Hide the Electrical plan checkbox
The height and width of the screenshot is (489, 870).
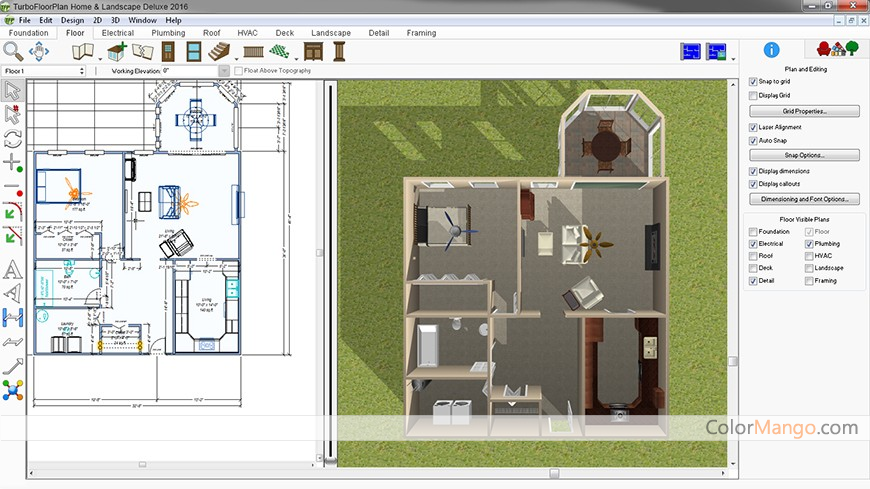[x=753, y=244]
